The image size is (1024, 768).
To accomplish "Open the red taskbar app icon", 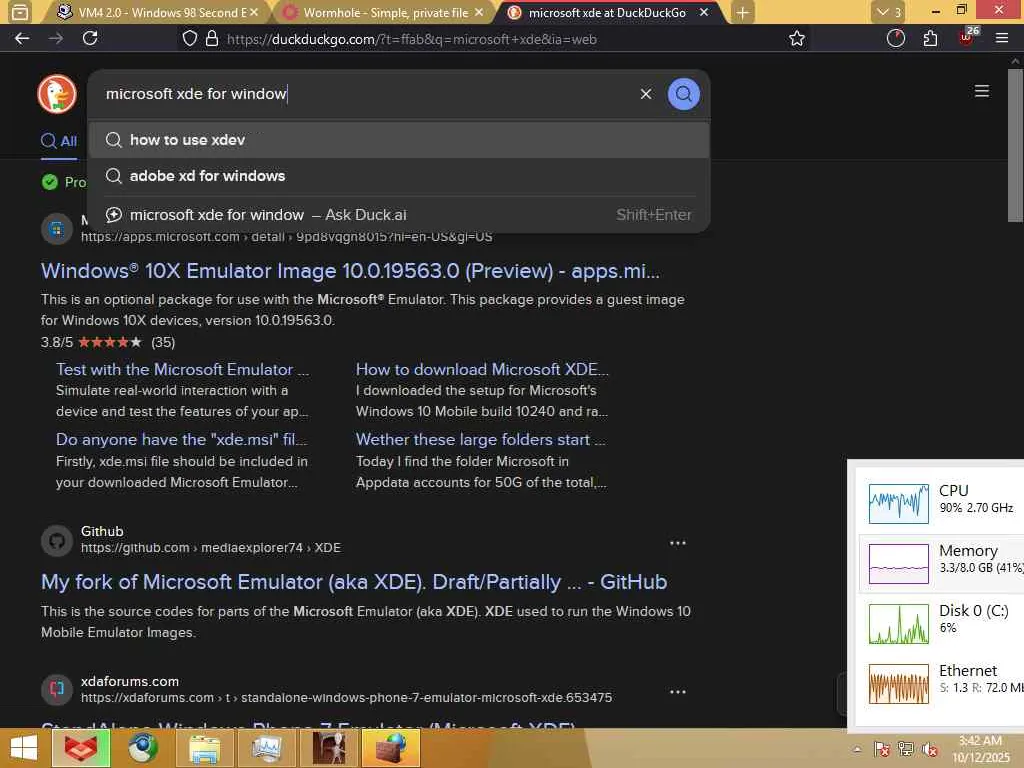I will [81, 748].
